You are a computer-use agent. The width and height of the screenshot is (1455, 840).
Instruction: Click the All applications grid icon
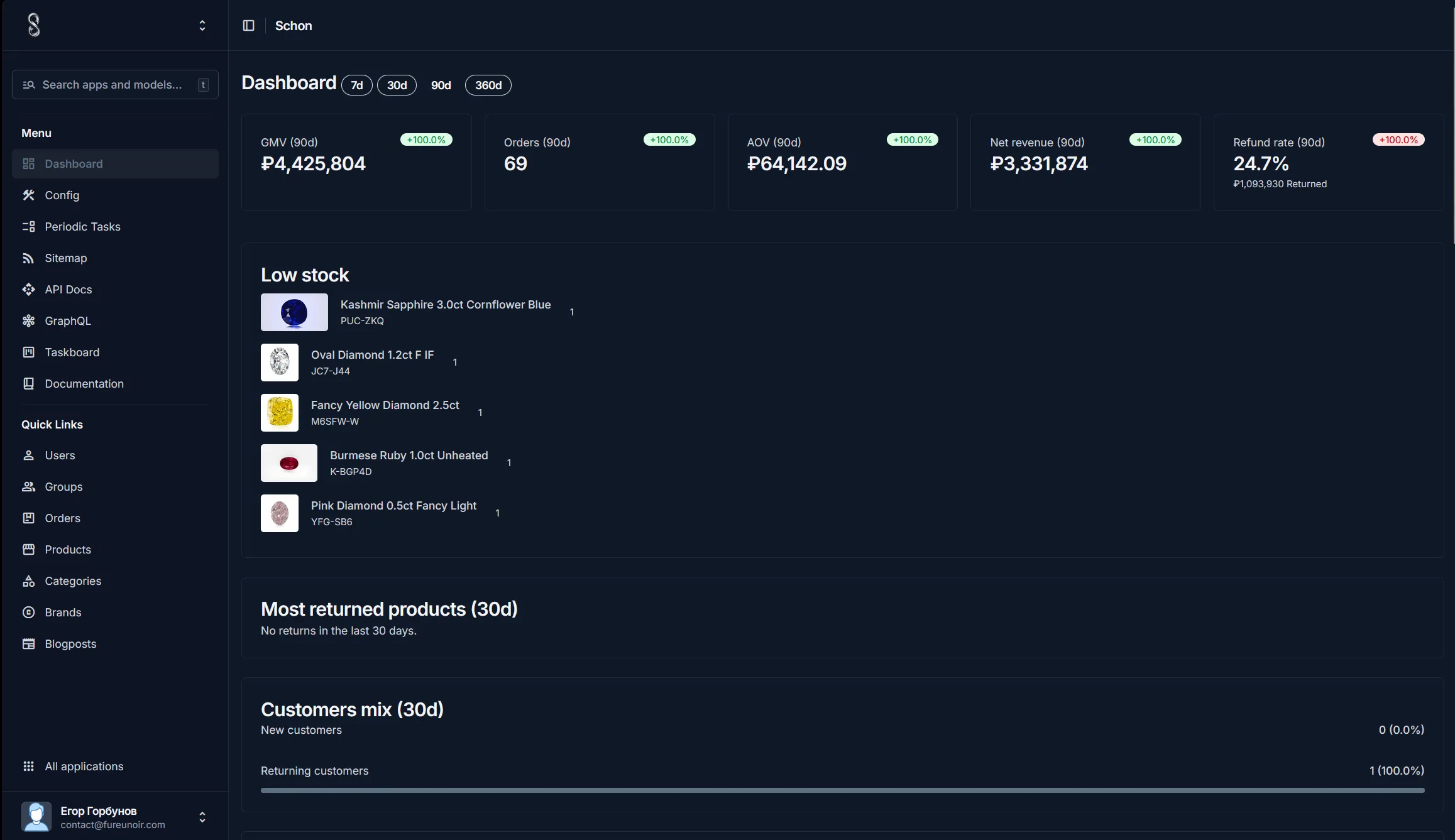[28, 766]
